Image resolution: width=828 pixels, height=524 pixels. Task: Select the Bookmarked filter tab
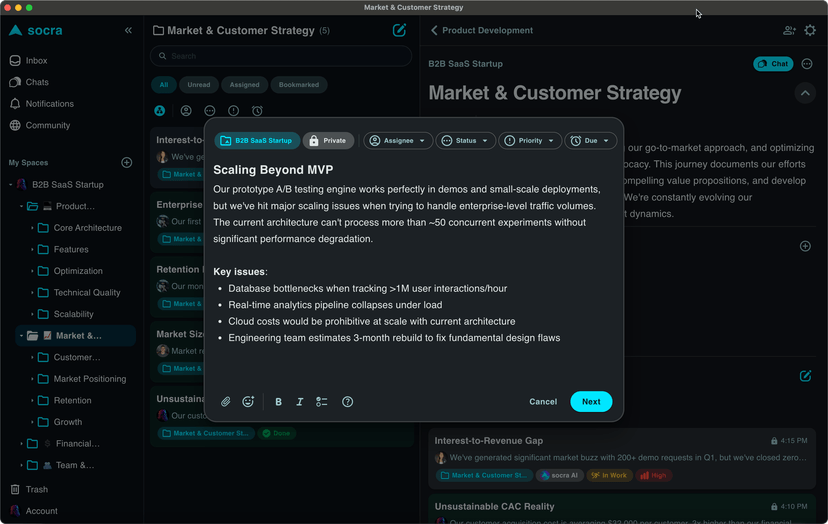click(299, 85)
